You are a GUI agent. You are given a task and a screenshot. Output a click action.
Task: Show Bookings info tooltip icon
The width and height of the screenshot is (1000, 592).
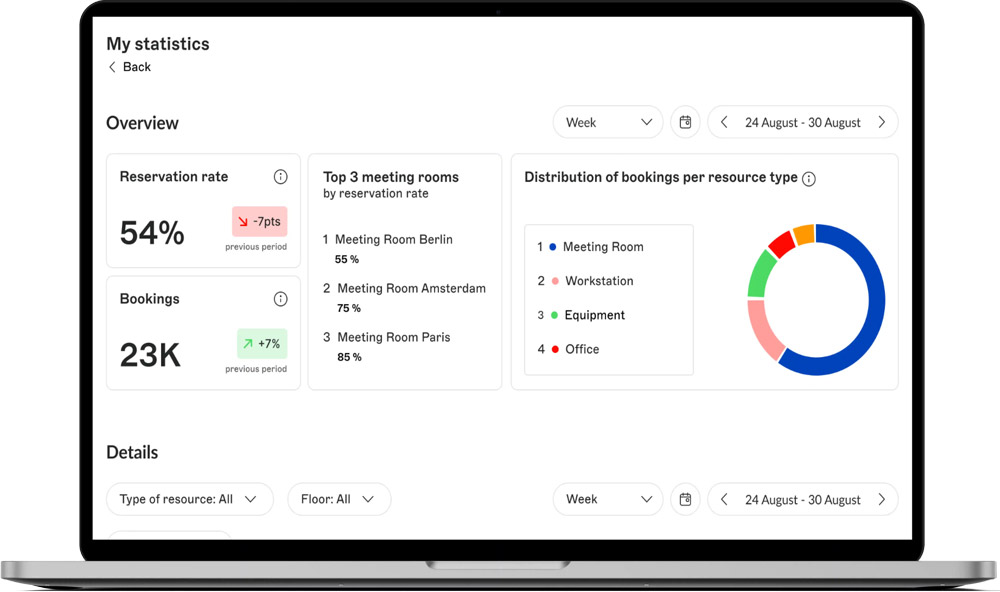click(x=280, y=299)
